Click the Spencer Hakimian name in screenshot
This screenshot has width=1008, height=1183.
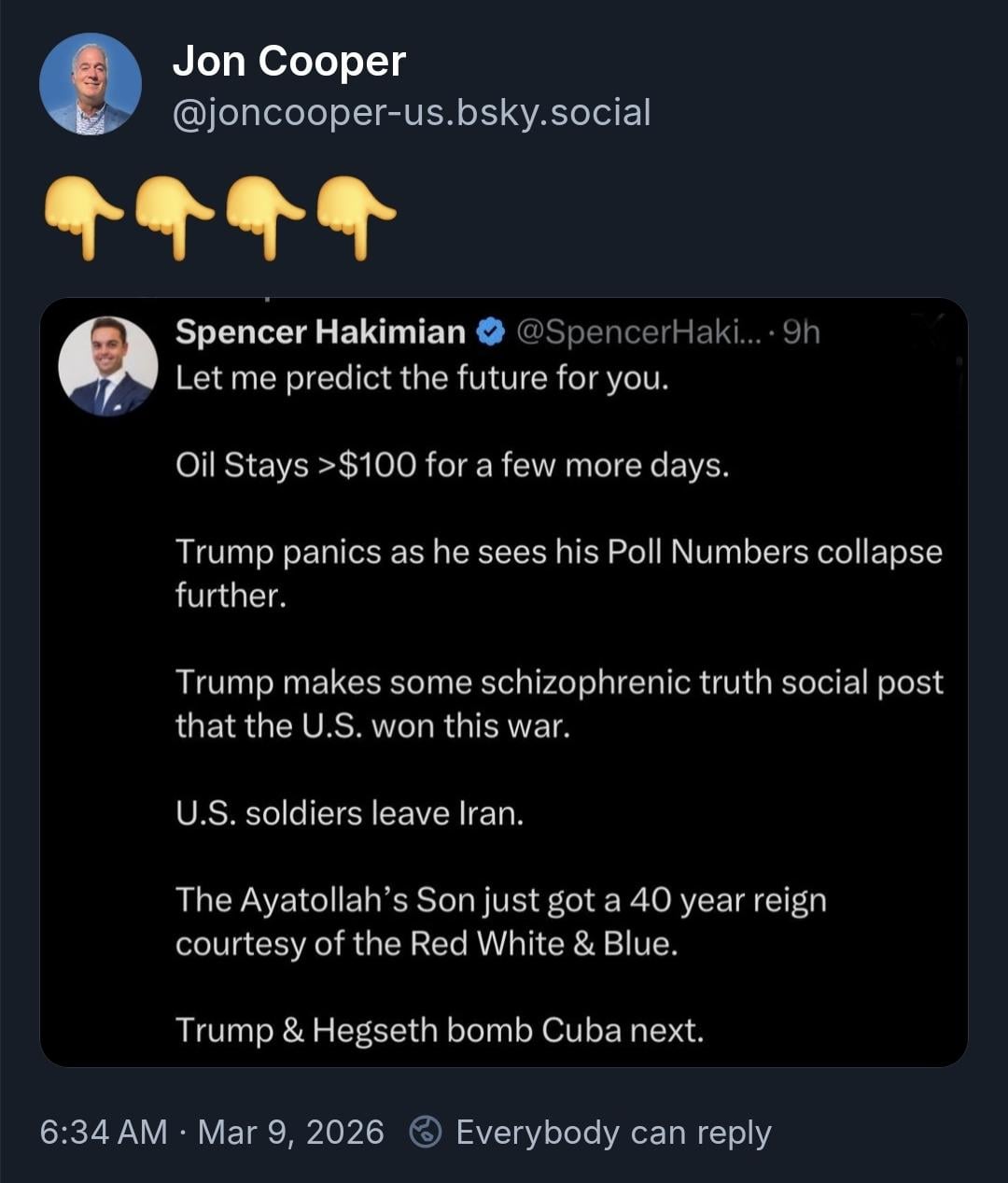[320, 331]
